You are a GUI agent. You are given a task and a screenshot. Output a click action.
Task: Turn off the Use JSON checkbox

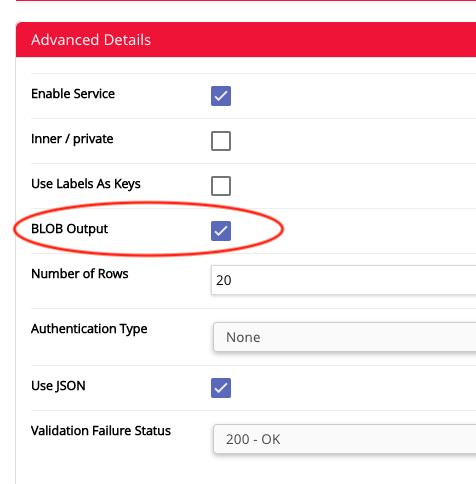(221, 388)
